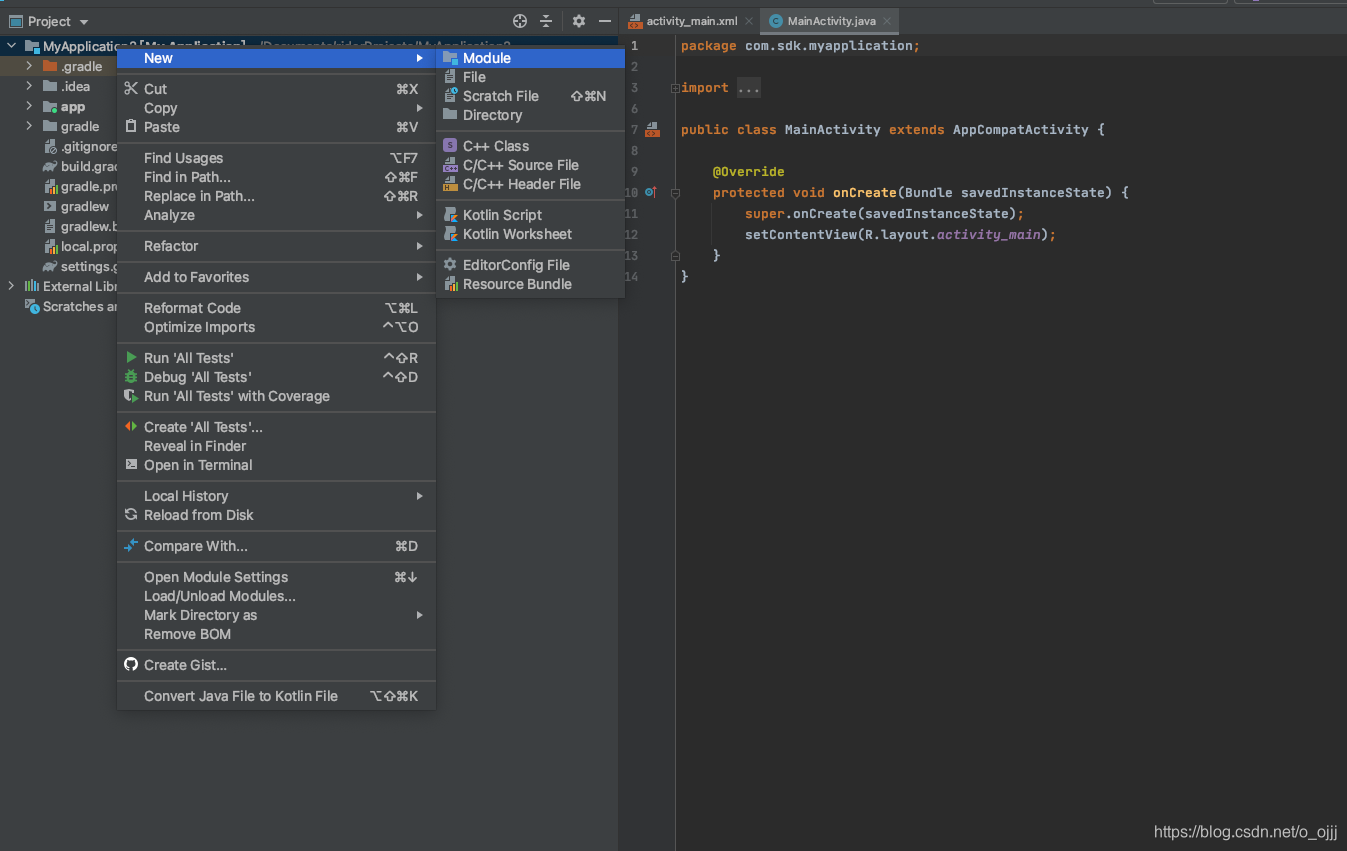The height and width of the screenshot is (851, 1347).
Task: Choose Convert Java File to Kotlin File
Action: (x=276, y=696)
